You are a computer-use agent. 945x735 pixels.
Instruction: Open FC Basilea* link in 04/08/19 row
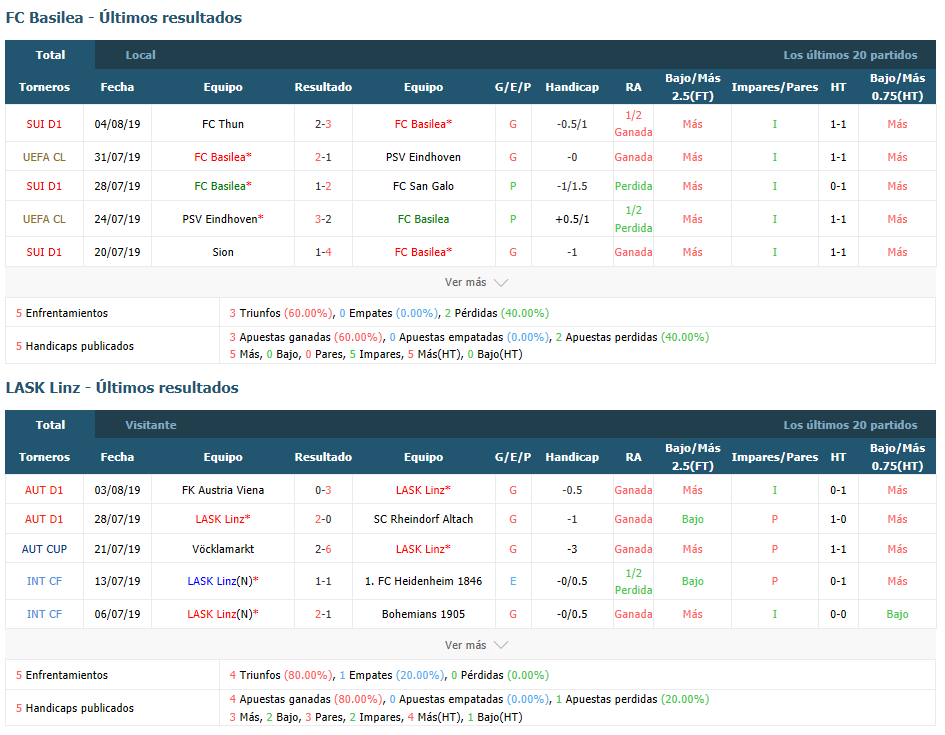[423, 124]
